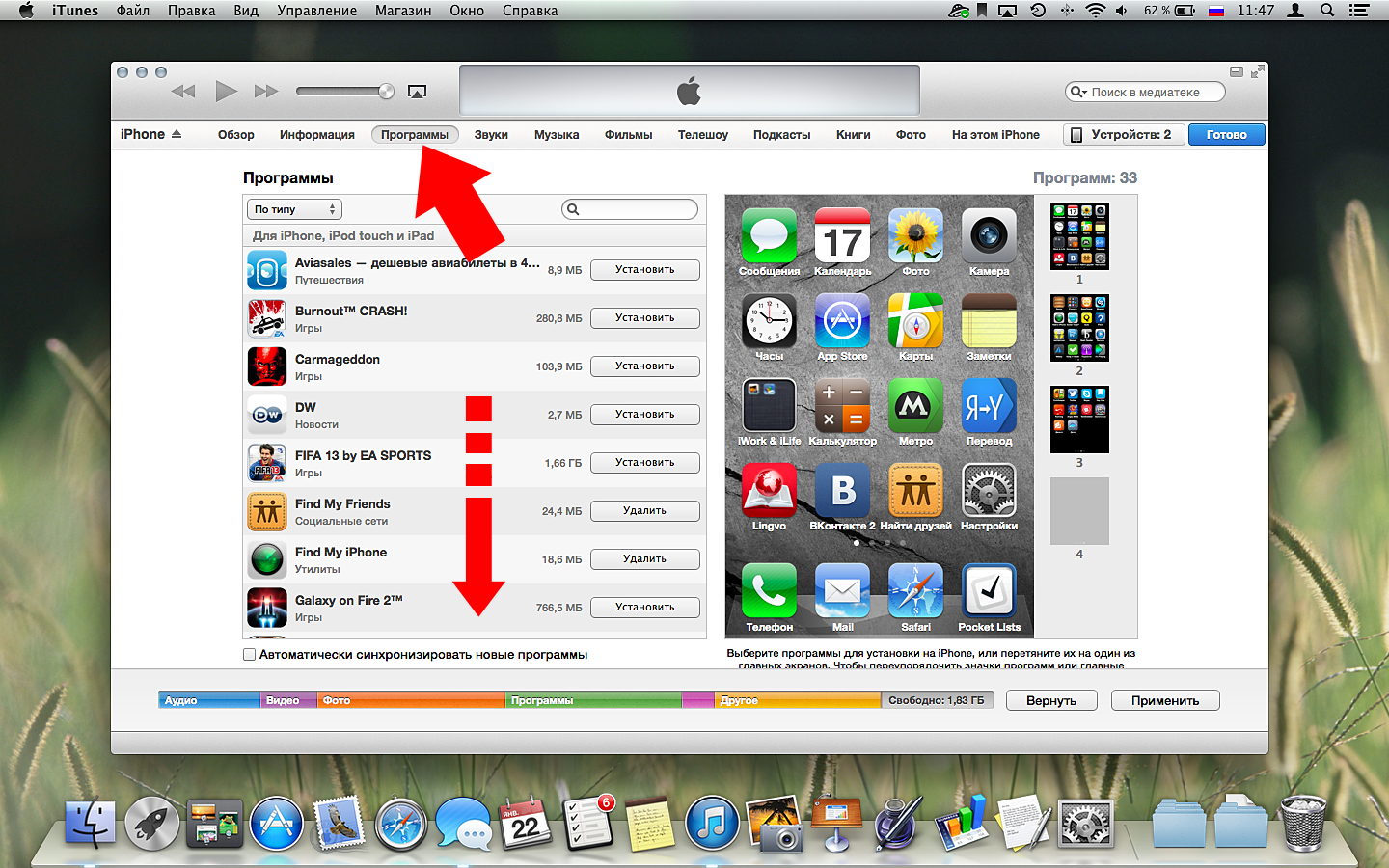Screen dimensions: 1389x868
Task: Switch to the На этом iPhone tab
Action: (995, 135)
